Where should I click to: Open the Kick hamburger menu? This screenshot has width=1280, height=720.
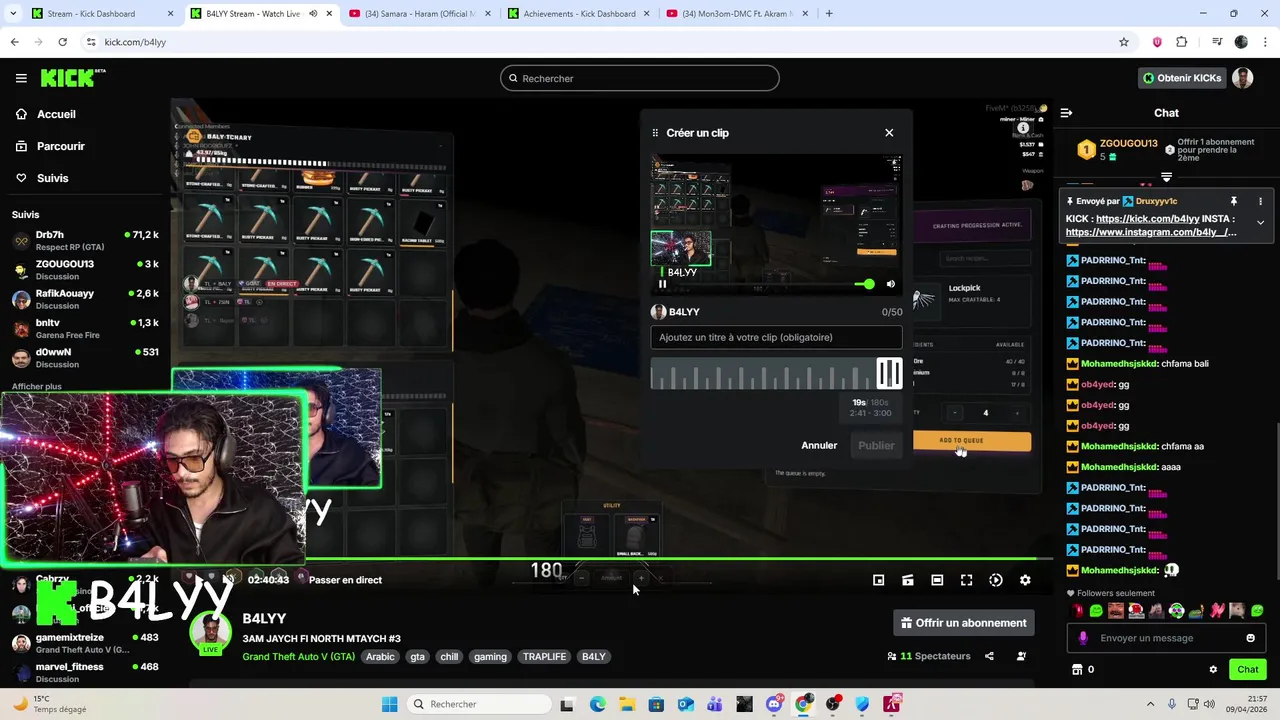click(x=21, y=78)
